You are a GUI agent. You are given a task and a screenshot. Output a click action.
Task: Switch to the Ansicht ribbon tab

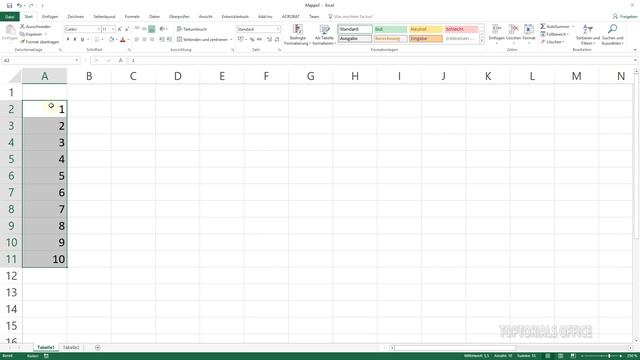tap(205, 17)
